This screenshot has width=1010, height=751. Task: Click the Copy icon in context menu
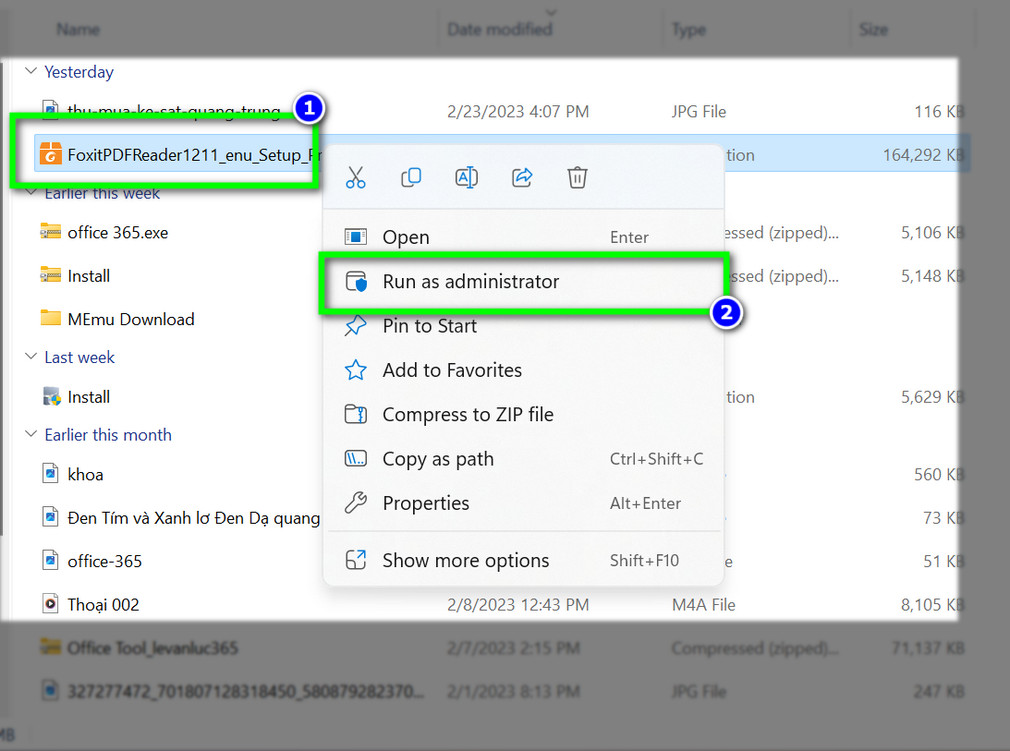tap(411, 177)
